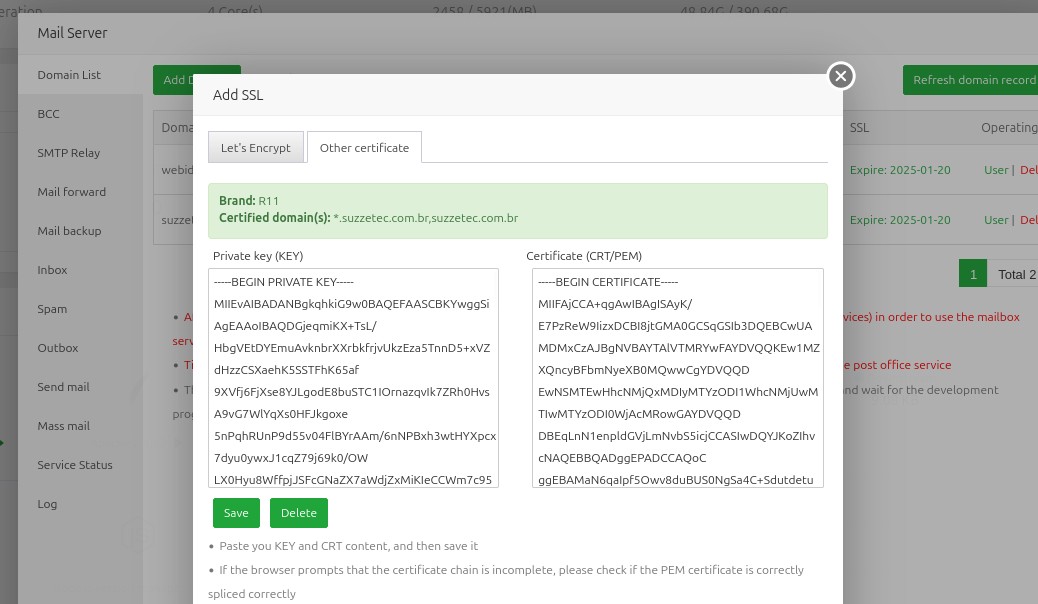The image size is (1038, 604).
Task: Open Domain List in the sidebar
Action: pyautogui.click(x=69, y=75)
